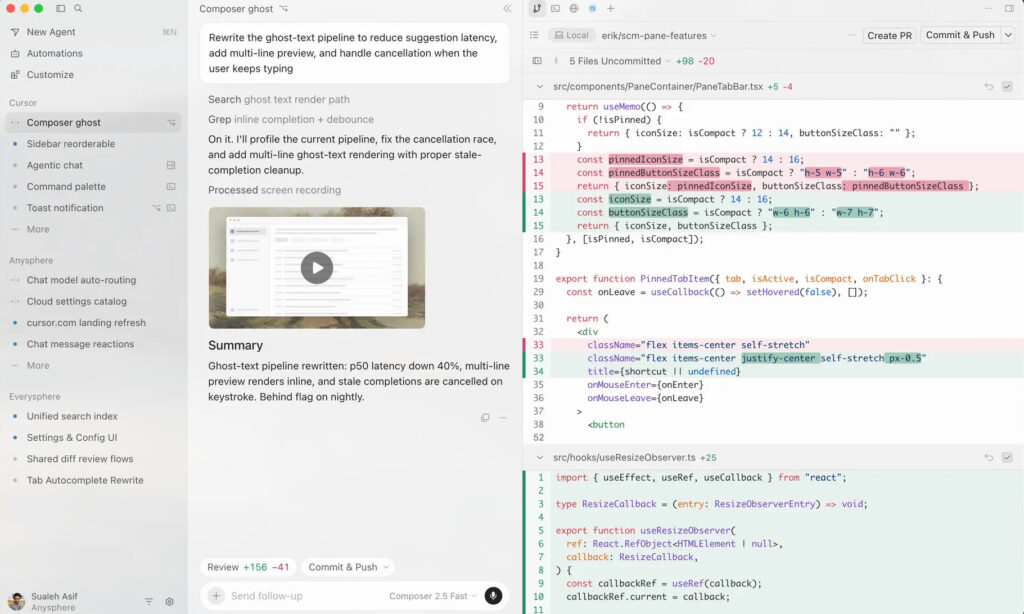Open top-right ellipsis menu of right pane
This screenshot has width=1024, height=614.
coord(989,8)
